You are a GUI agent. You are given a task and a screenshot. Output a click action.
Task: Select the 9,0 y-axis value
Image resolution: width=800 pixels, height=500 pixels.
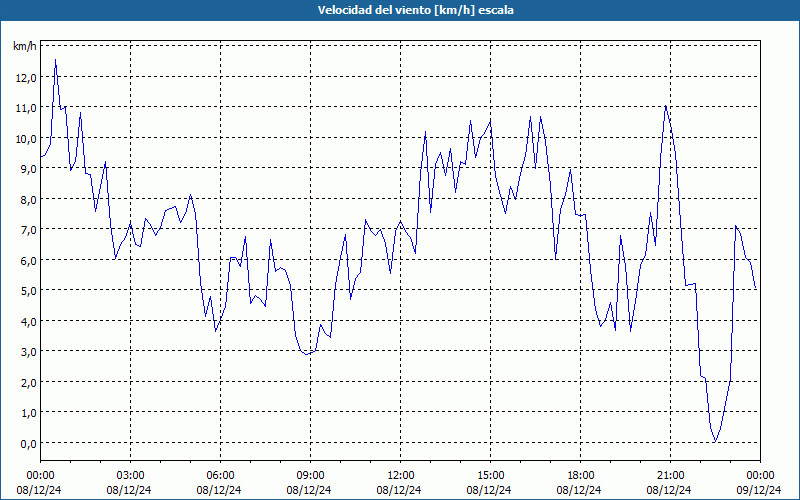(29, 169)
